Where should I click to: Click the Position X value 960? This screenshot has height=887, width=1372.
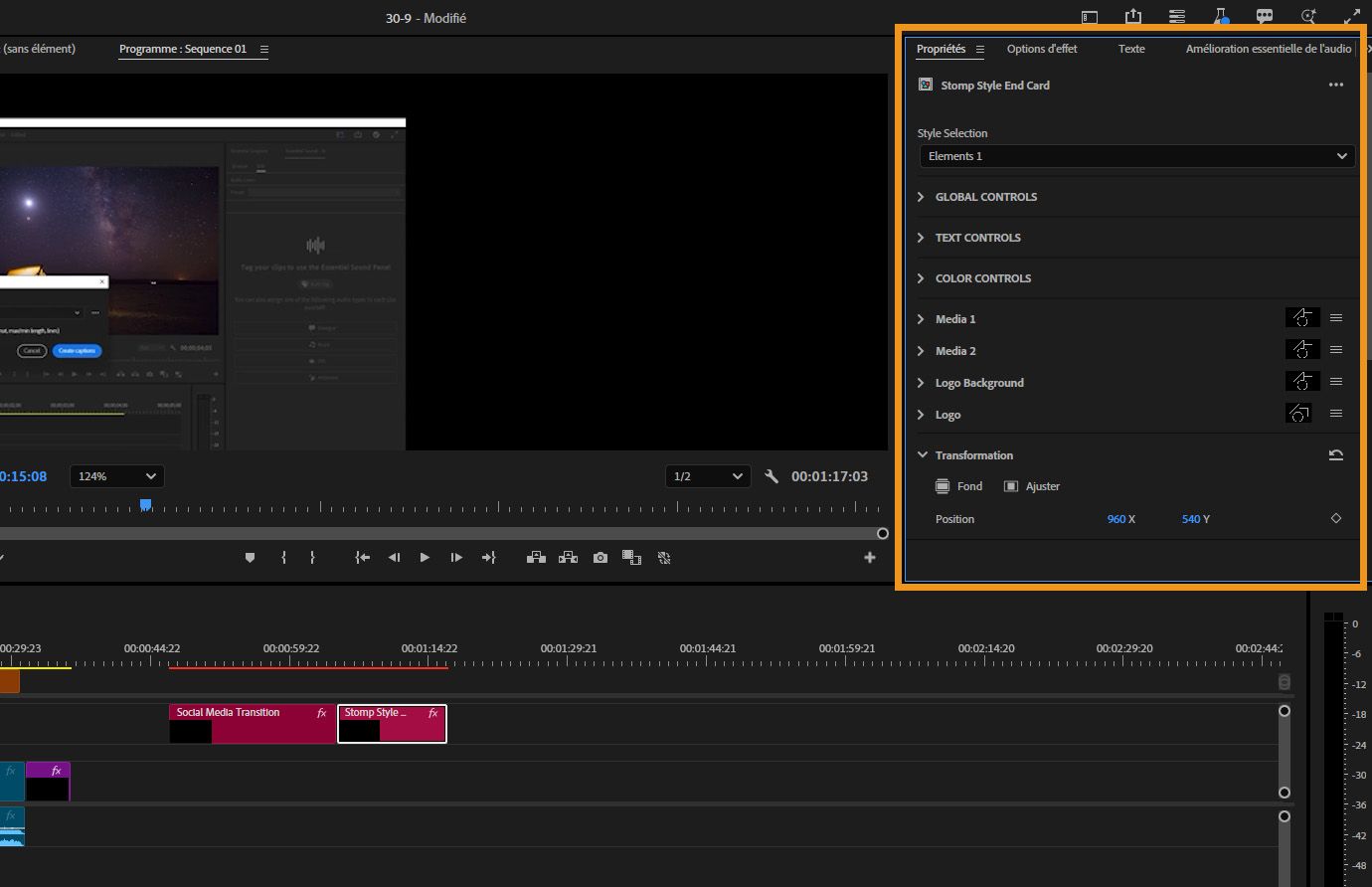[x=1116, y=519]
